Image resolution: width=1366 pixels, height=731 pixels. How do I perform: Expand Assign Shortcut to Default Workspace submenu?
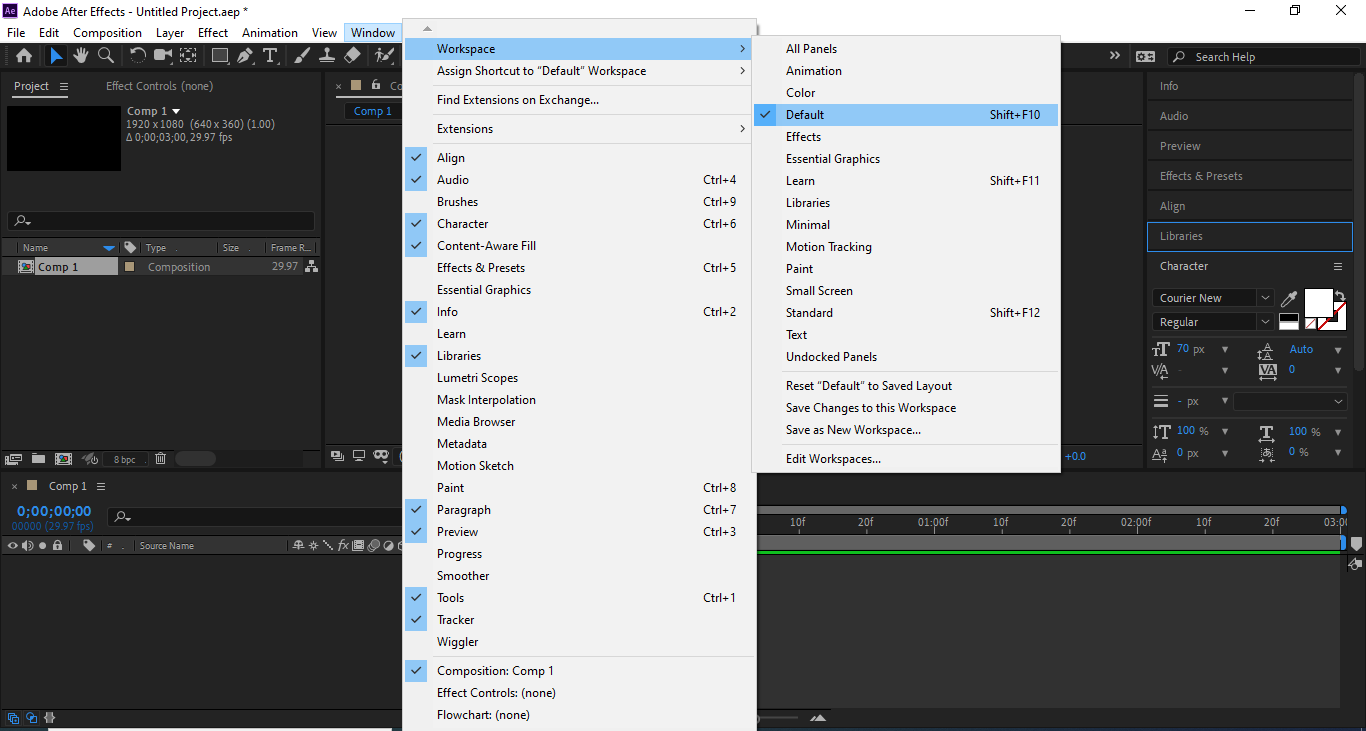tap(578, 71)
